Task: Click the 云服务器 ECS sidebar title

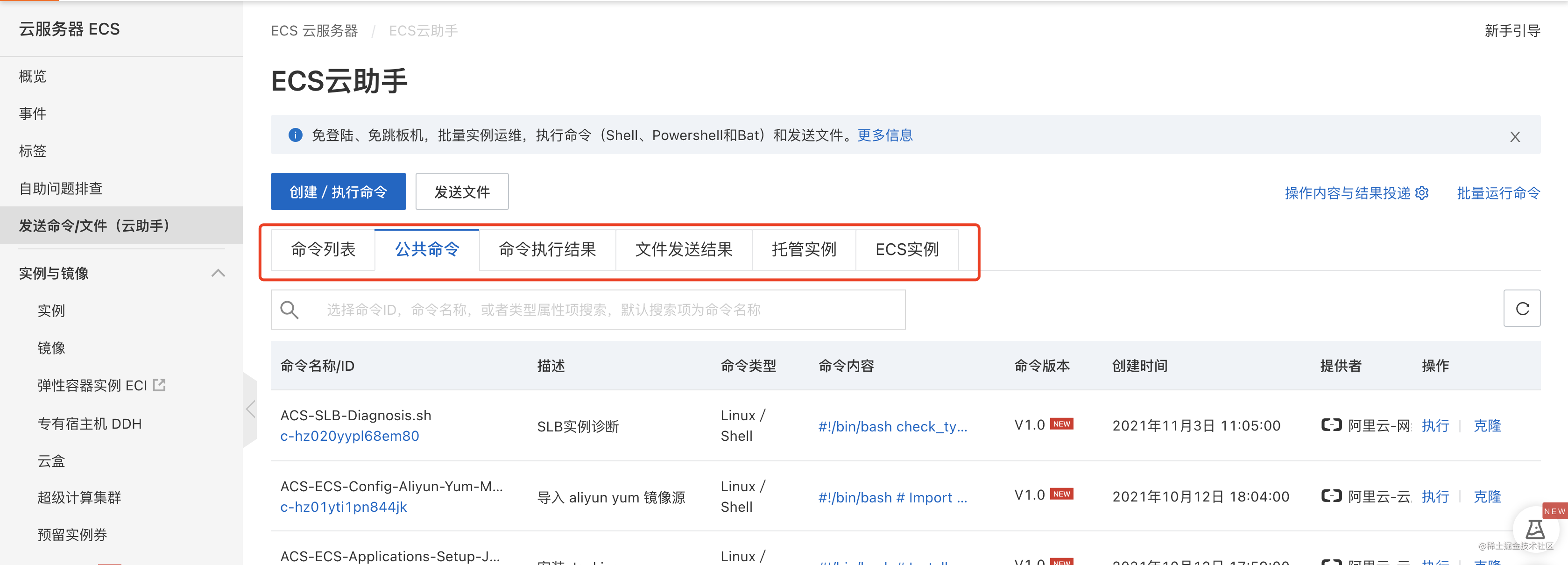Action: click(70, 29)
